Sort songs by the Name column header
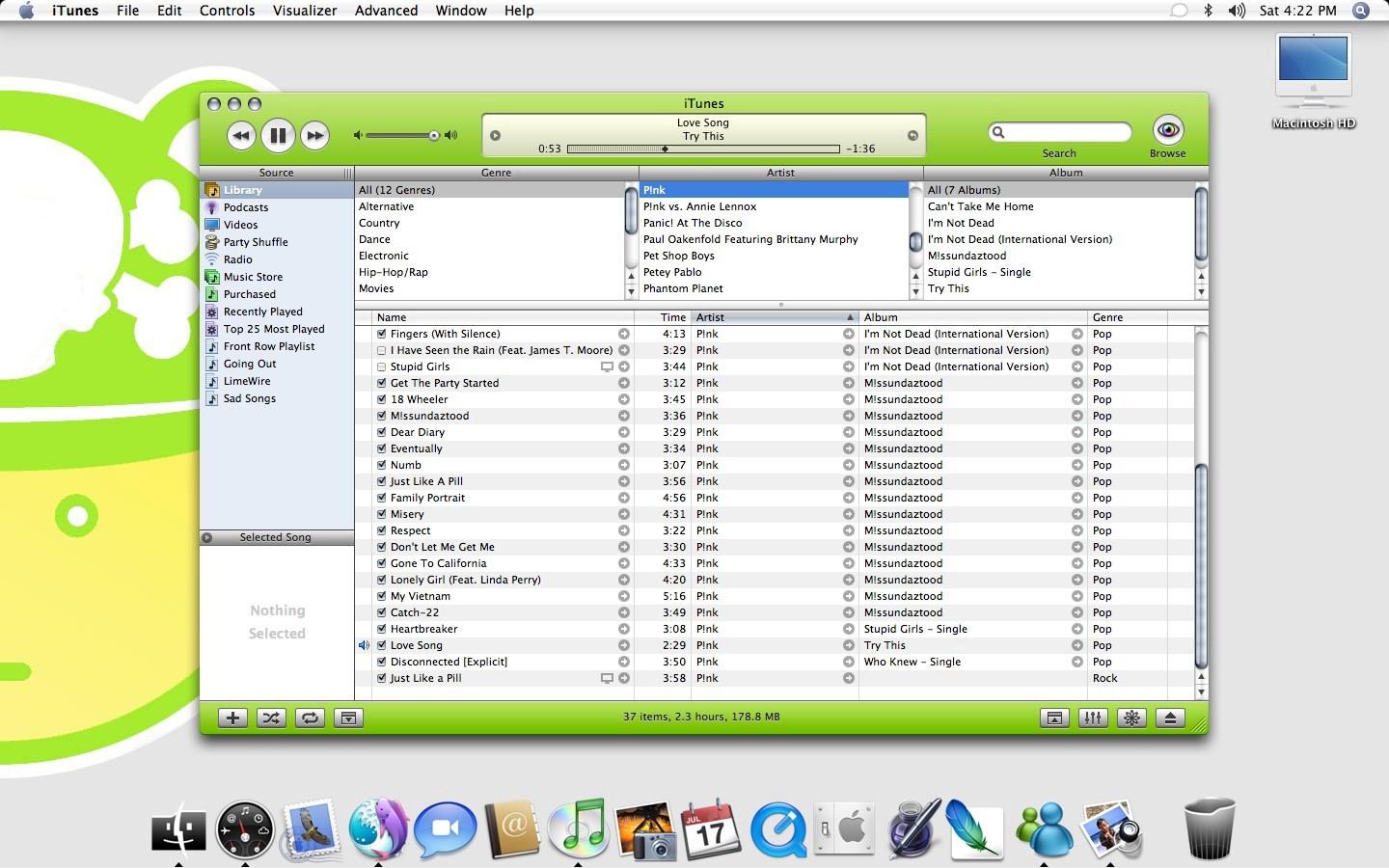Screen dimensions: 1389x868 503,317
